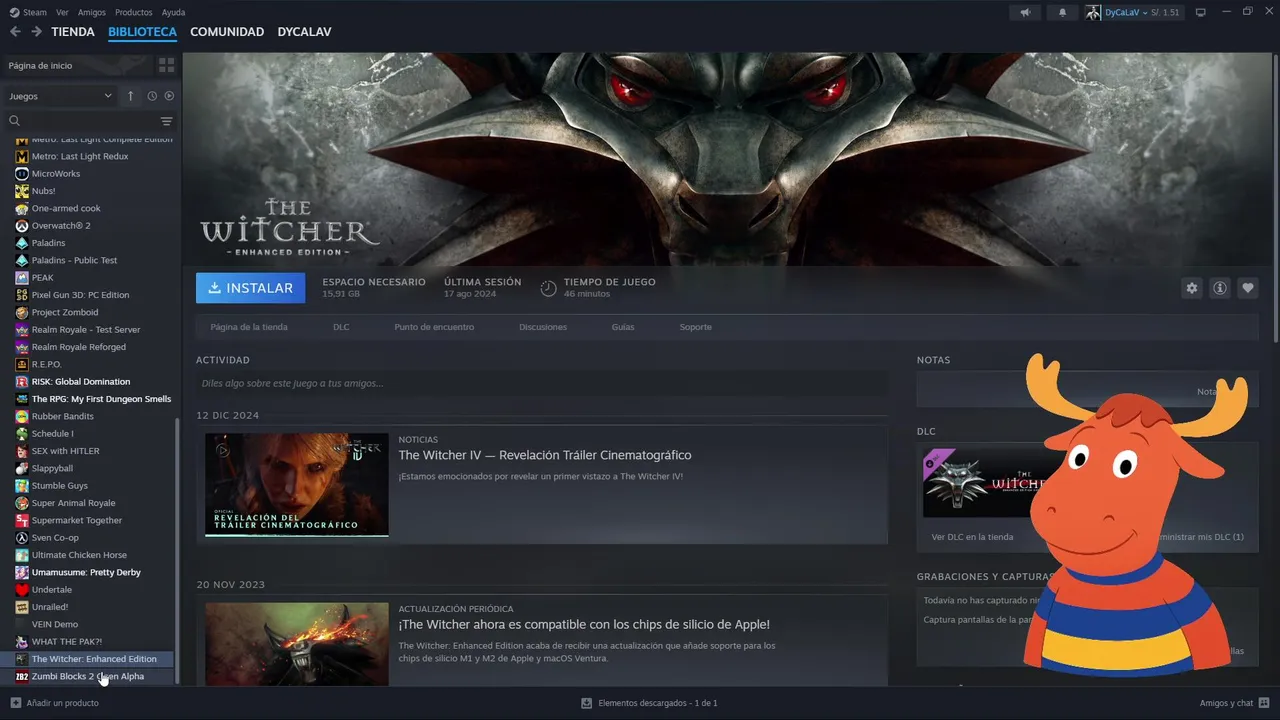1280x720 pixels.
Task: Open game settings gear icon
Action: click(1191, 288)
